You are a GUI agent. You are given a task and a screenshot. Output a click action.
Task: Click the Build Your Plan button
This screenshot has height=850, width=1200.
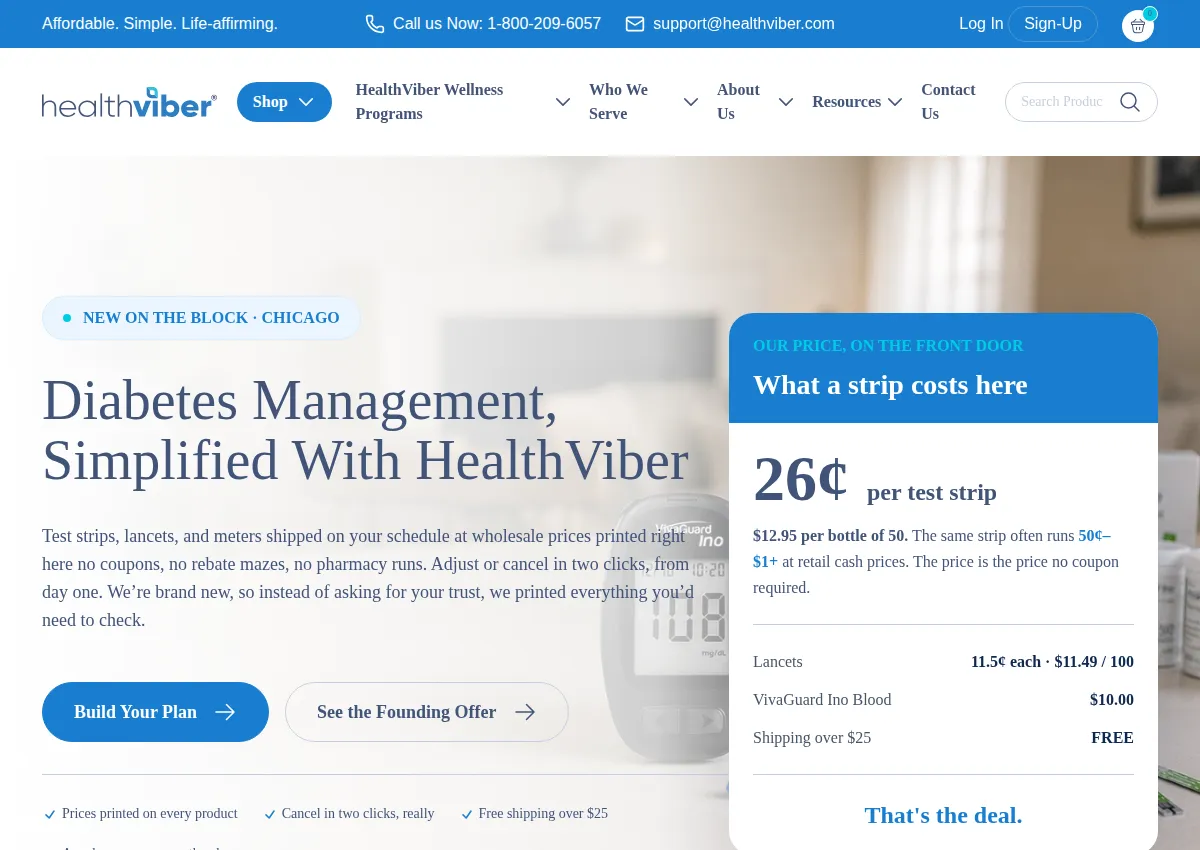[155, 712]
